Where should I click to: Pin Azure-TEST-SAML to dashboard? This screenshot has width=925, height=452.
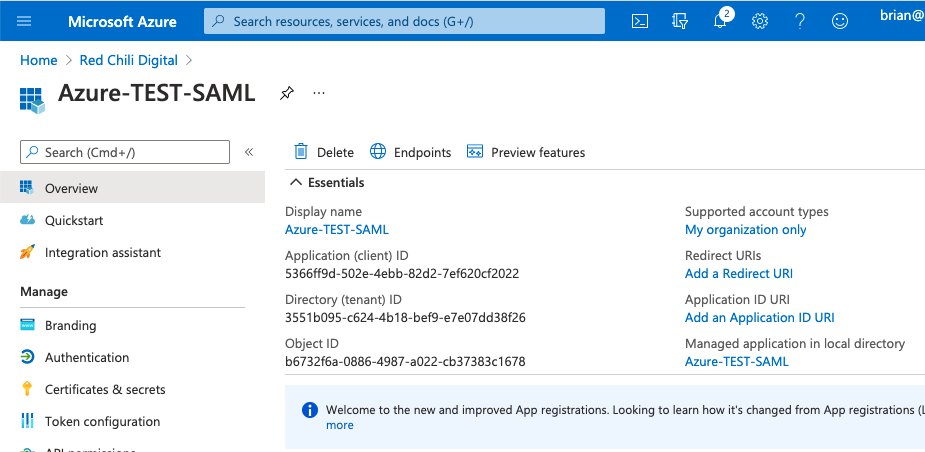click(x=287, y=93)
